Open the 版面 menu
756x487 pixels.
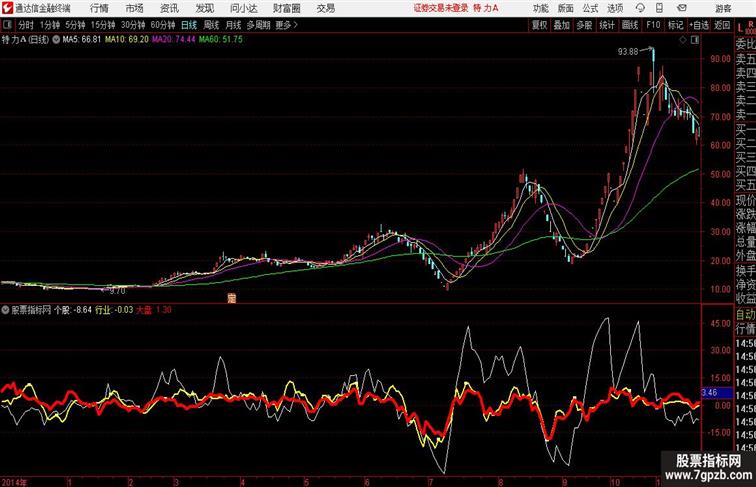coord(566,8)
